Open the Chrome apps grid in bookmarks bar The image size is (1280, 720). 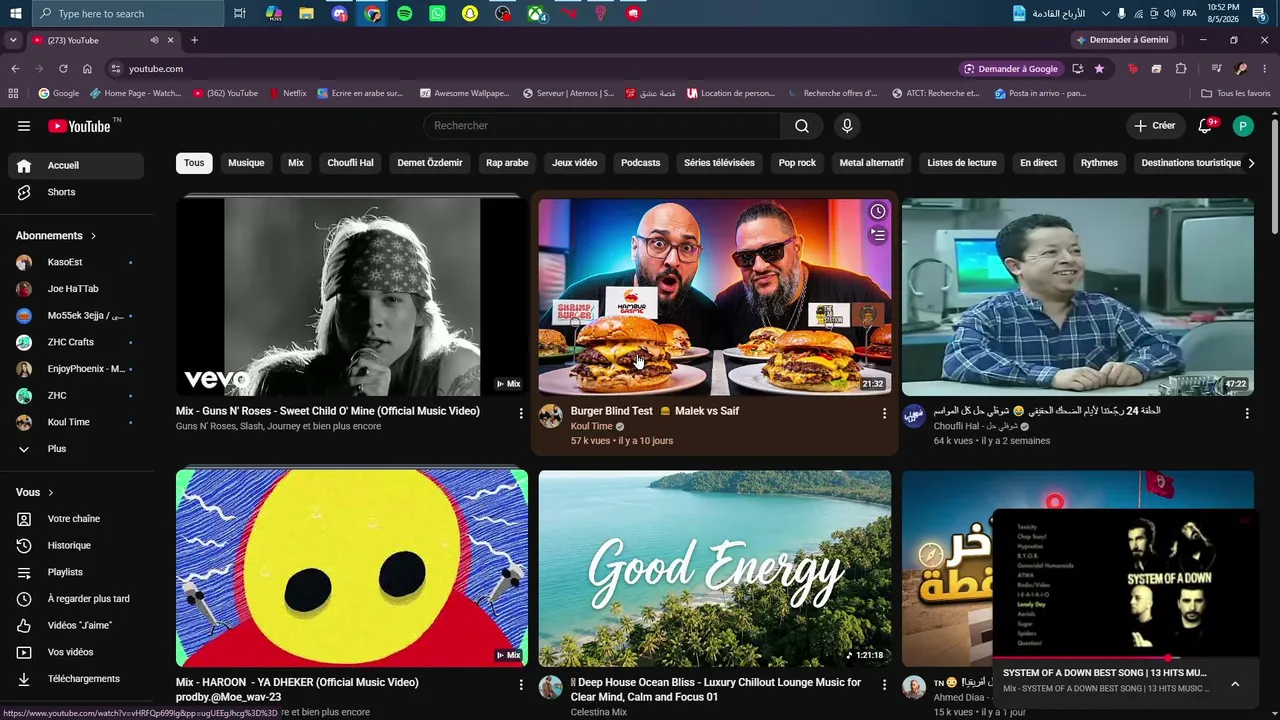13,93
